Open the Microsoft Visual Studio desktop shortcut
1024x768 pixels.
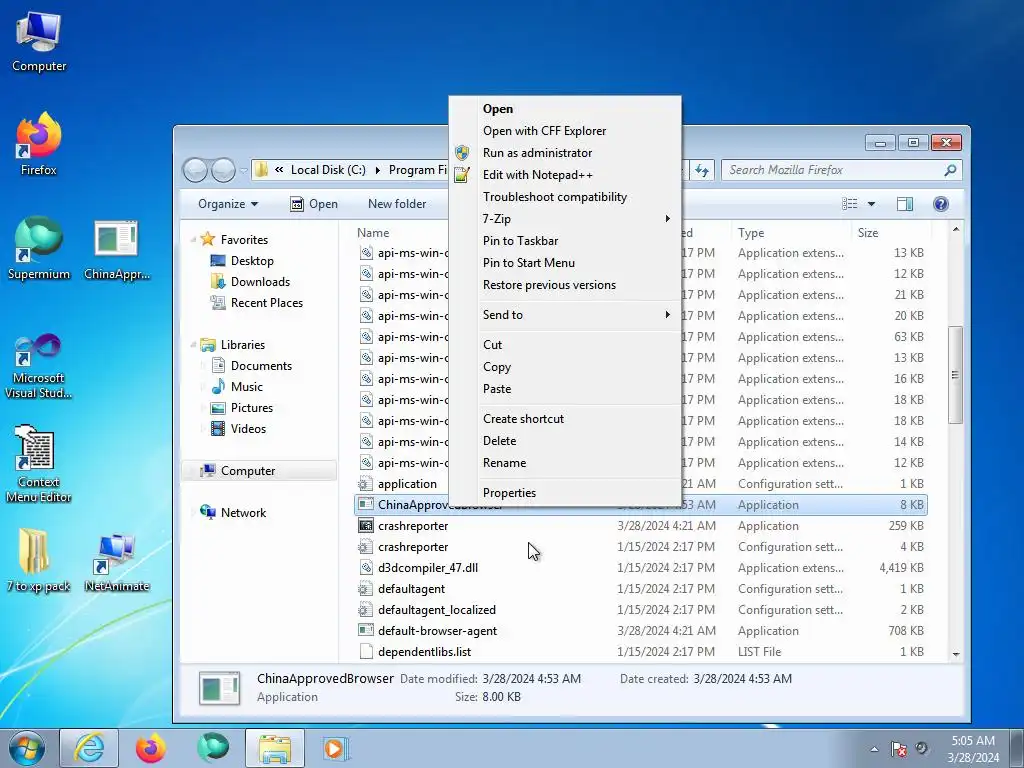tap(39, 366)
